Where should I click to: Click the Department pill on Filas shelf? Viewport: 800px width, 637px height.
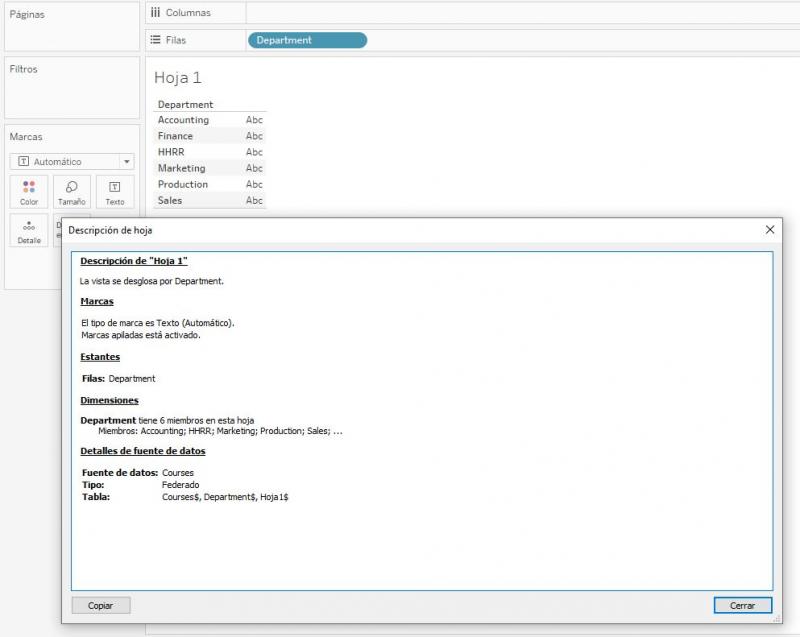(x=307, y=40)
